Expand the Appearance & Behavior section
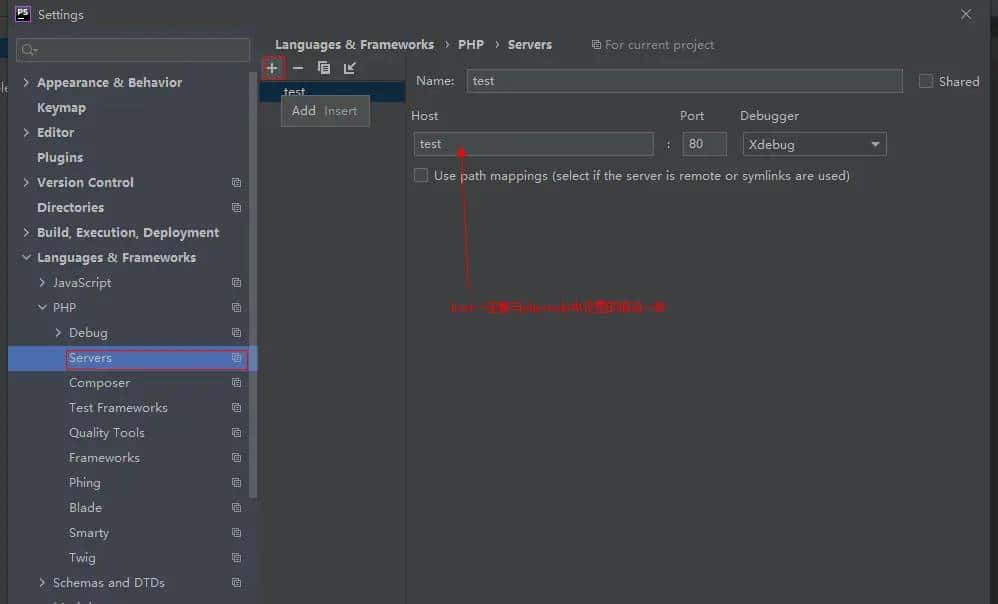The image size is (998, 604). point(24,82)
